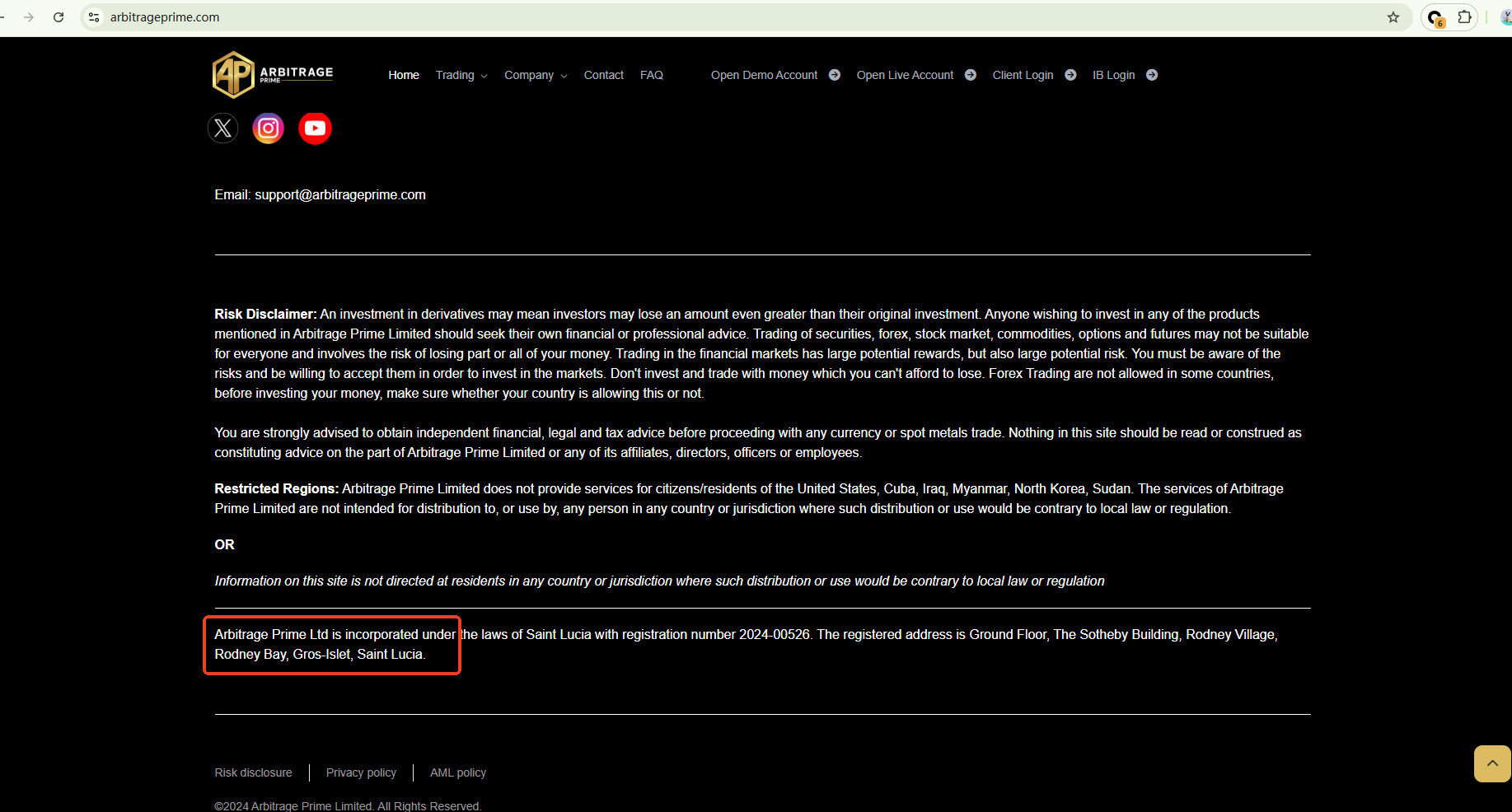Open the FAQ page from the navigation
This screenshot has height=812, width=1512.
[651, 75]
